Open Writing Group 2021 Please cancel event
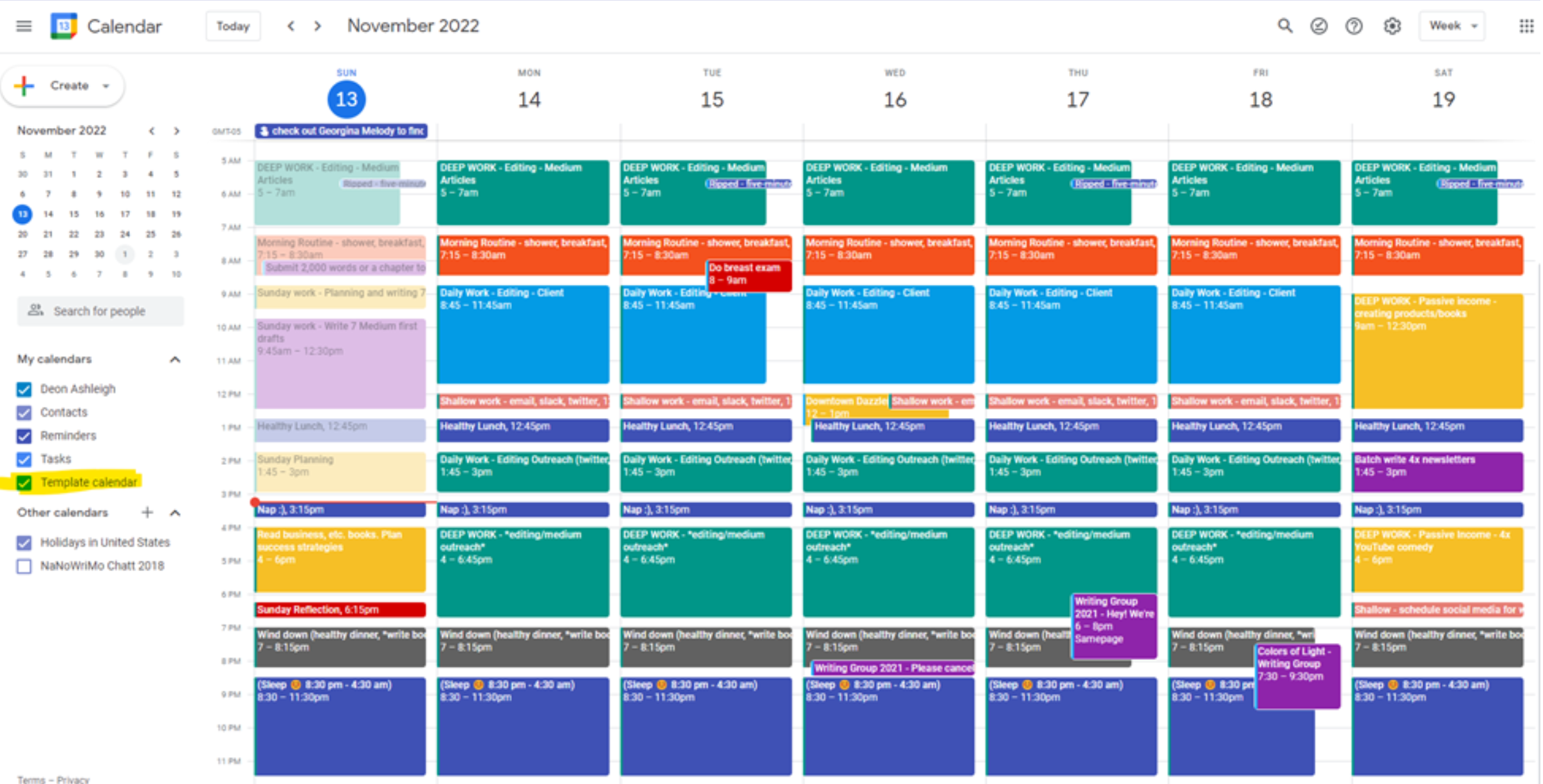The width and height of the screenshot is (1543, 784). click(893, 668)
